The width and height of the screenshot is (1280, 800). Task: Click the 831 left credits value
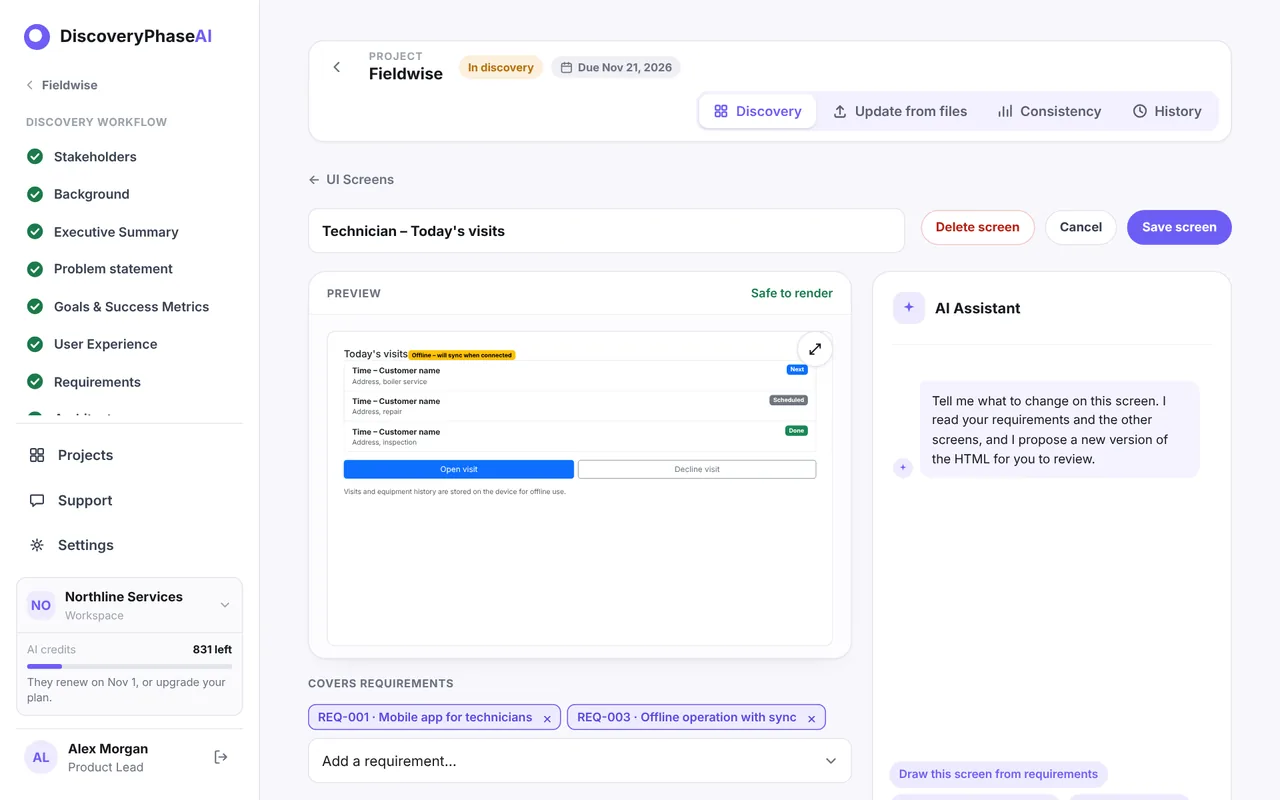(212, 649)
